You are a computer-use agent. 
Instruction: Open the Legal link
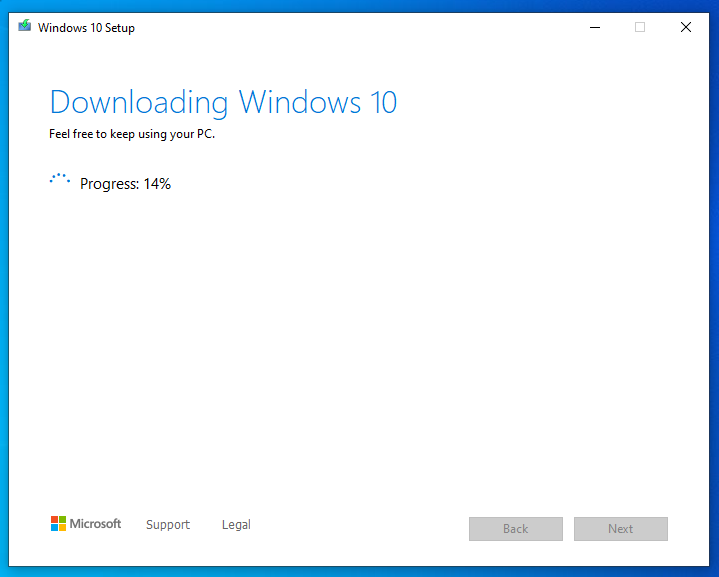[236, 524]
